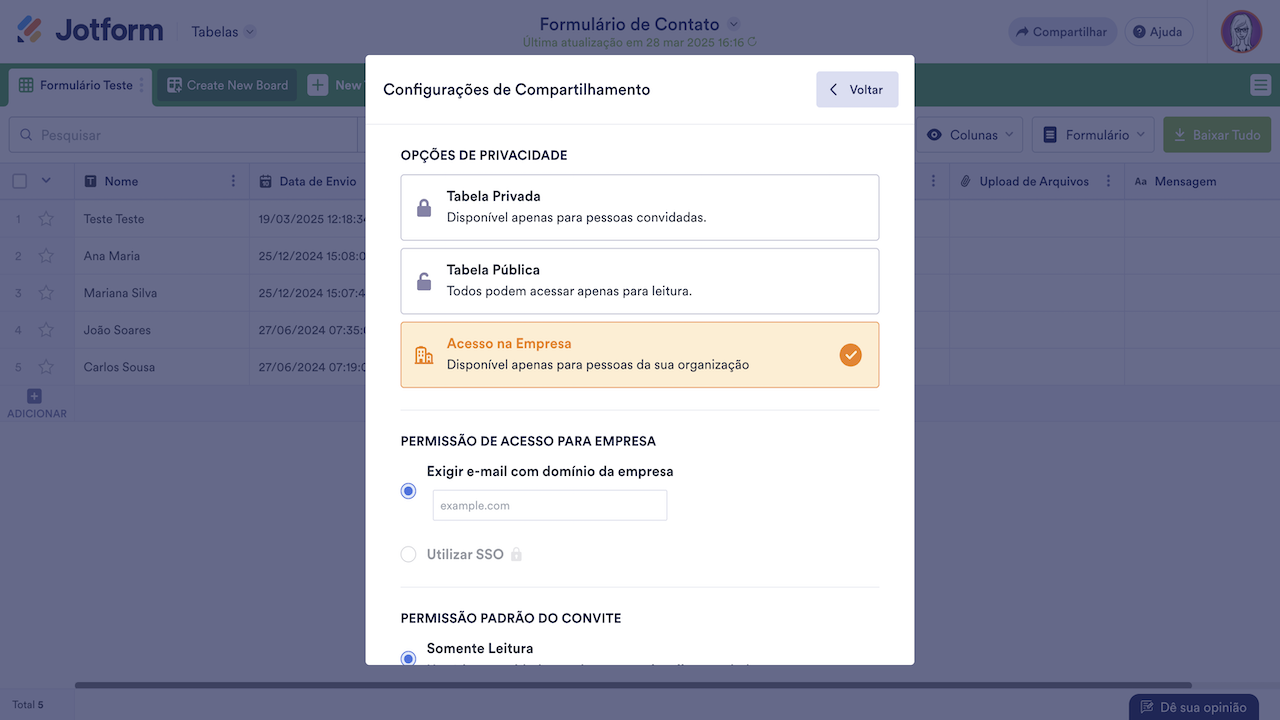Click the example.com domain input field
The height and width of the screenshot is (720, 1280).
[550, 505]
